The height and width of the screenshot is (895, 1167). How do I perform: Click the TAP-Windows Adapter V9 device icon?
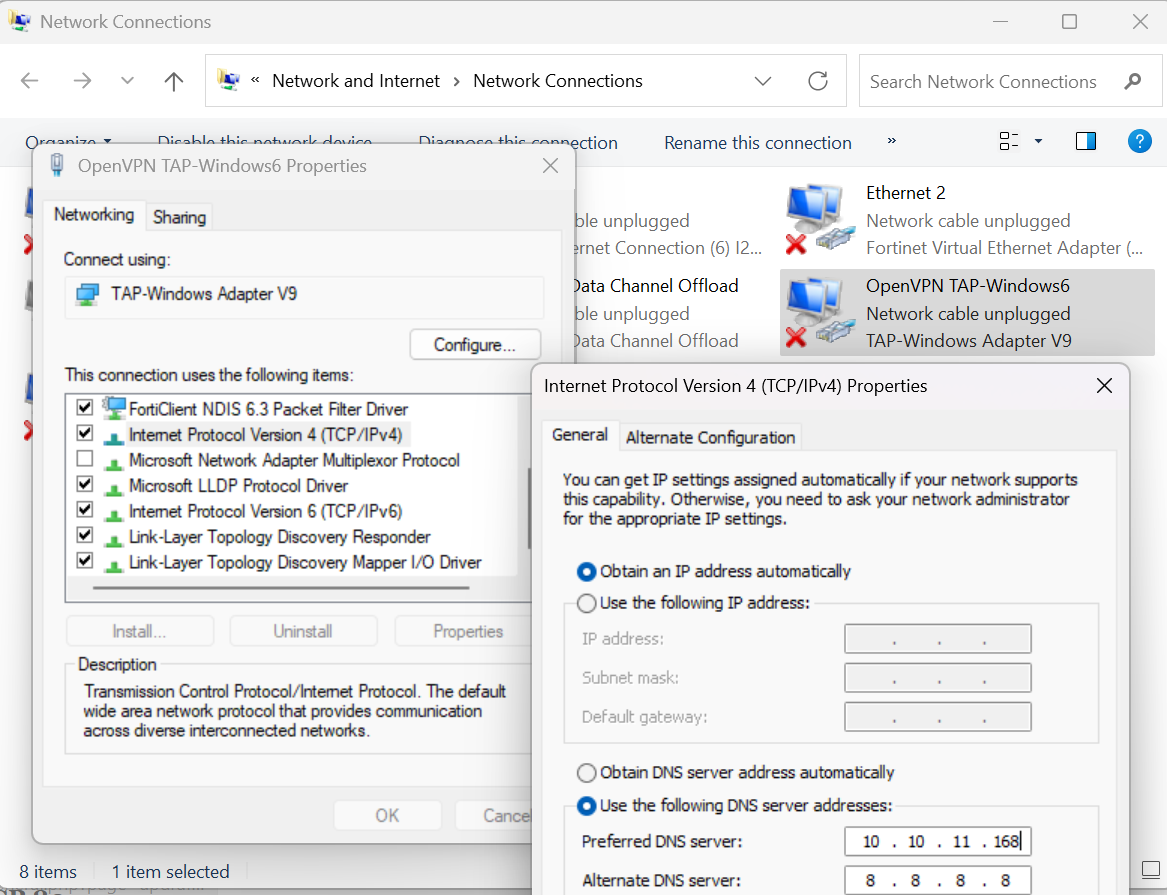pyautogui.click(x=87, y=295)
